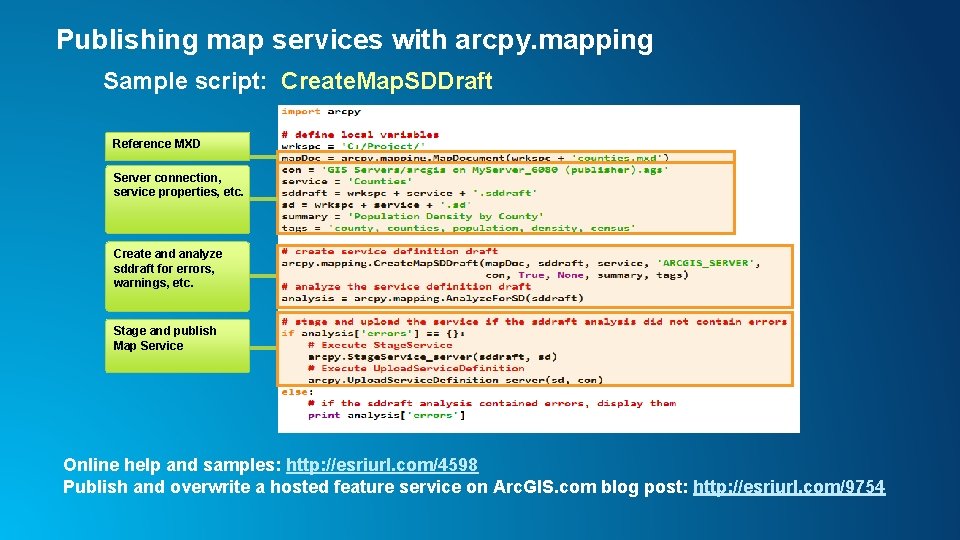Click the 'import arcpy' code line
This screenshot has height=540, width=960.
coord(321,111)
